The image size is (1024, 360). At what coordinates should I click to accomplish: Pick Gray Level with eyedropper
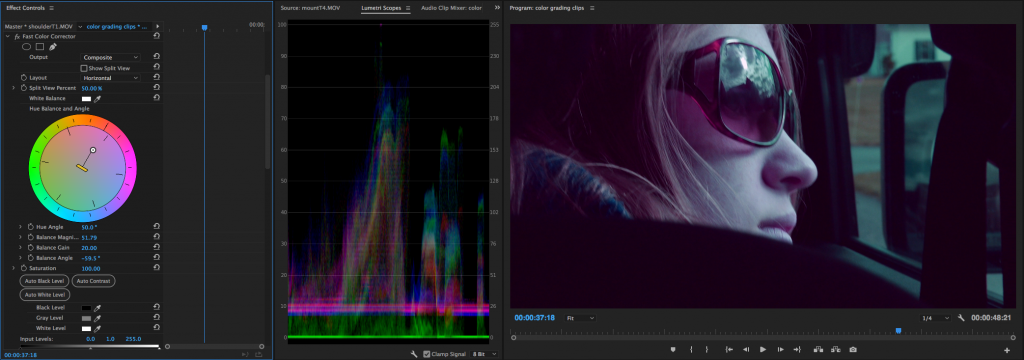tap(97, 318)
